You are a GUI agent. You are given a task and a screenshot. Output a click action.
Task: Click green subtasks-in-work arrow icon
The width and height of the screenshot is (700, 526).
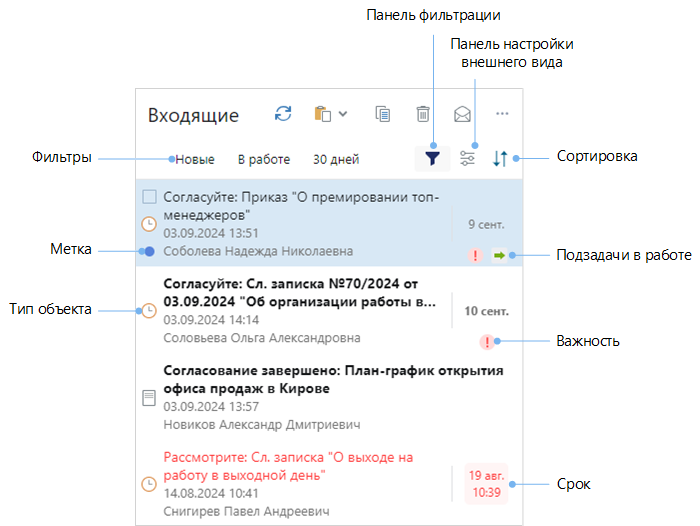coord(499,256)
